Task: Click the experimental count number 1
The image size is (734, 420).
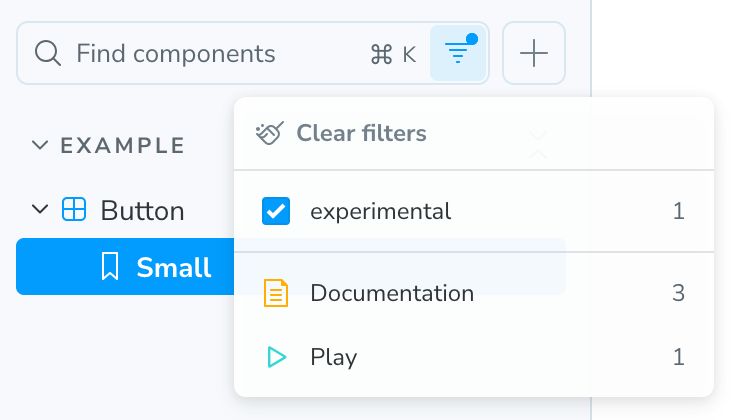Action: point(679,211)
